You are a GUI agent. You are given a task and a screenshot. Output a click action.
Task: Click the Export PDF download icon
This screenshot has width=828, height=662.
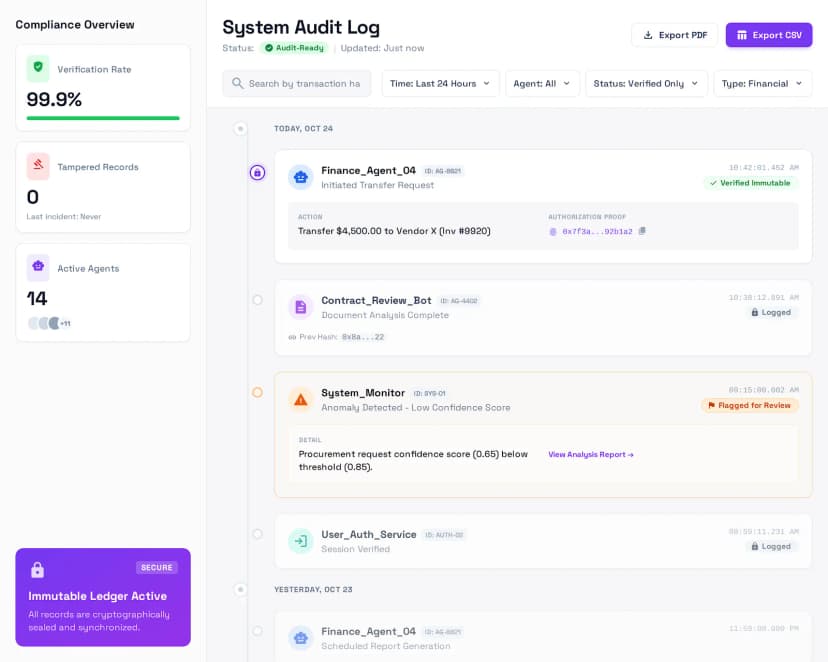pyautogui.click(x=647, y=35)
